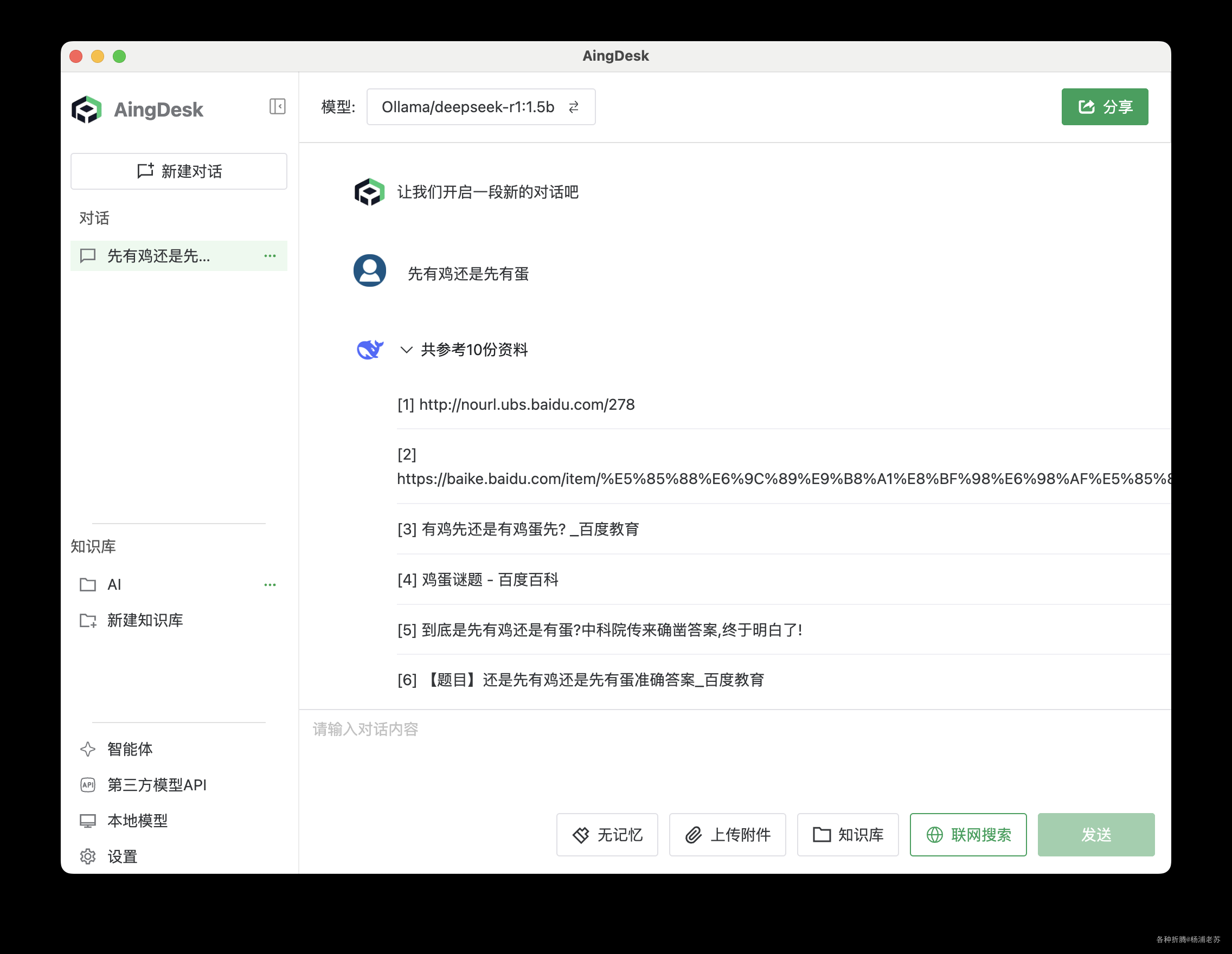Open settings via the gear icon
Image resolution: width=1232 pixels, height=954 pixels.
(88, 856)
